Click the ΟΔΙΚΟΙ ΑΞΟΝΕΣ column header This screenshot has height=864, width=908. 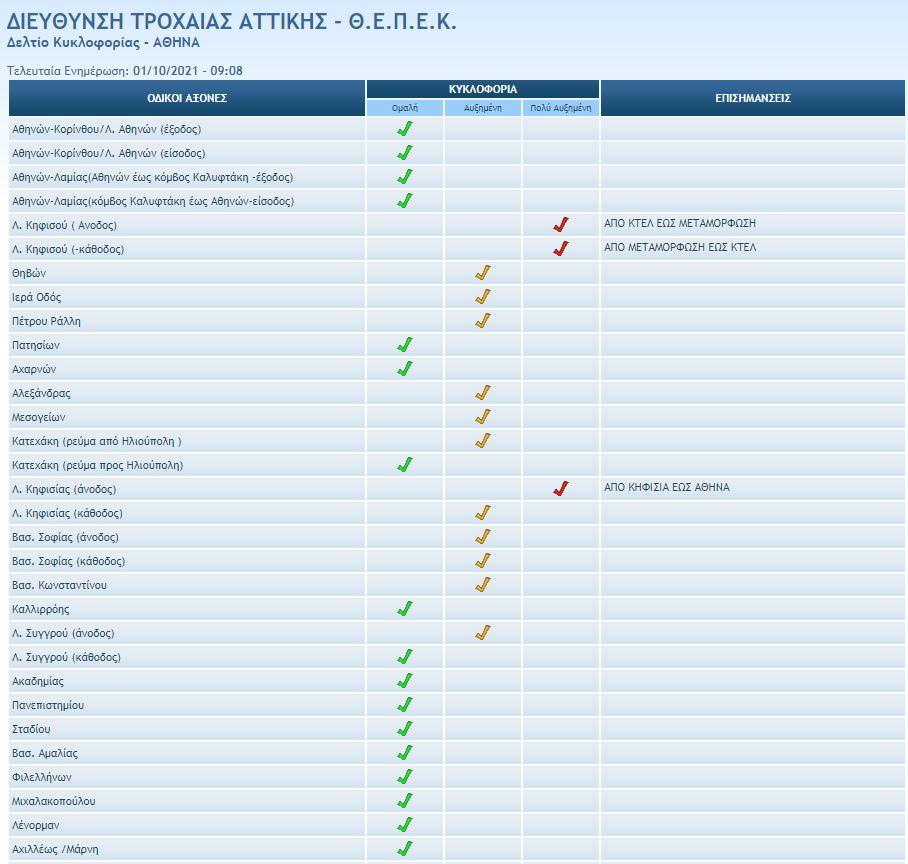187,98
